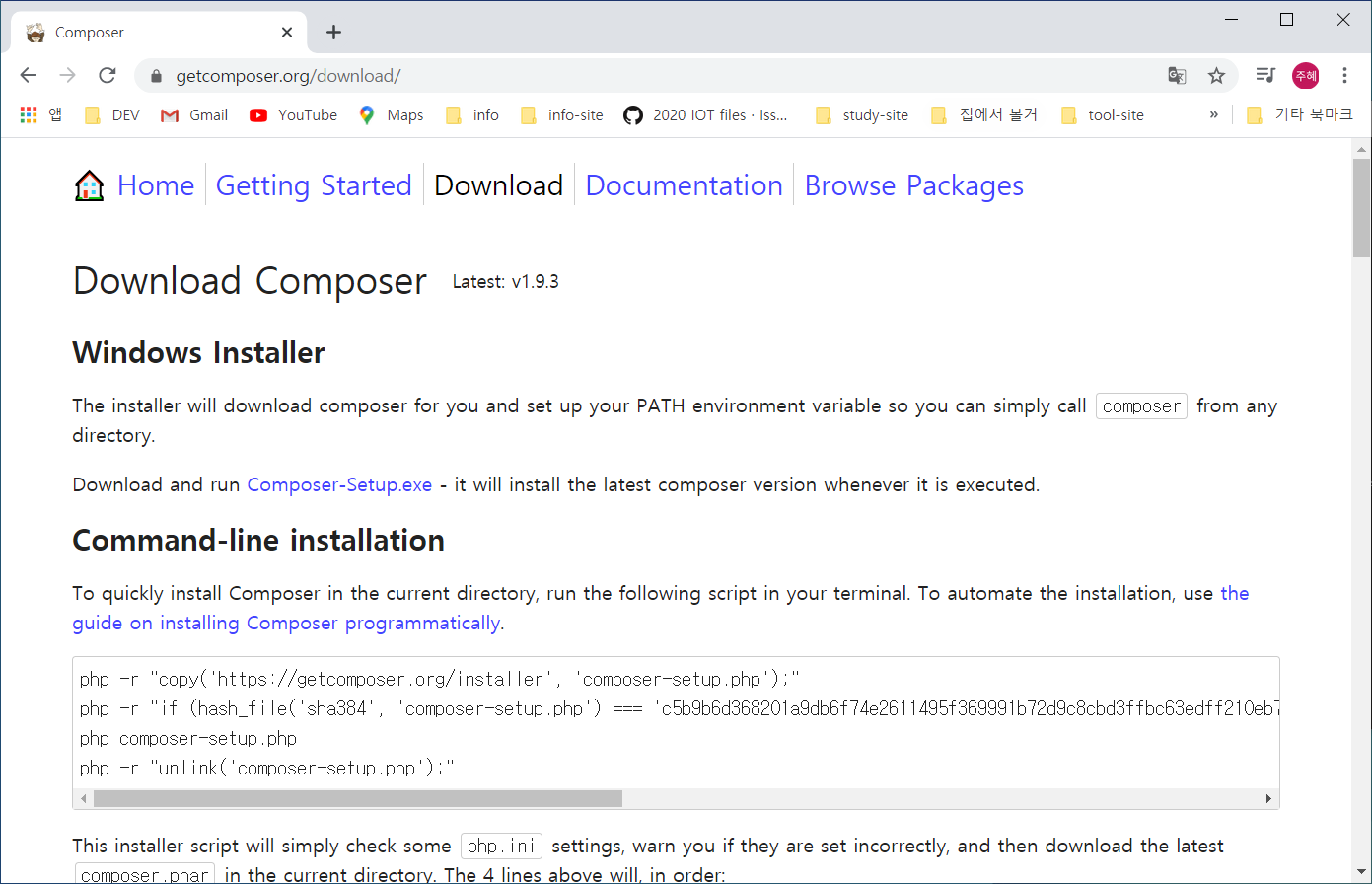Open the DEV bookmark folder
Image resolution: width=1372 pixels, height=884 pixels.
tap(112, 114)
